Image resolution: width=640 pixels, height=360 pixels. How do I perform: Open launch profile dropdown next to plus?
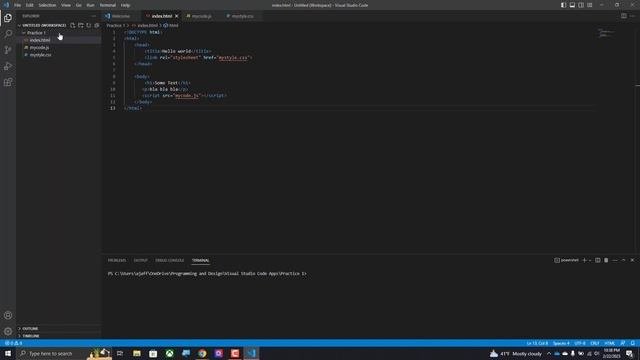coord(590,260)
